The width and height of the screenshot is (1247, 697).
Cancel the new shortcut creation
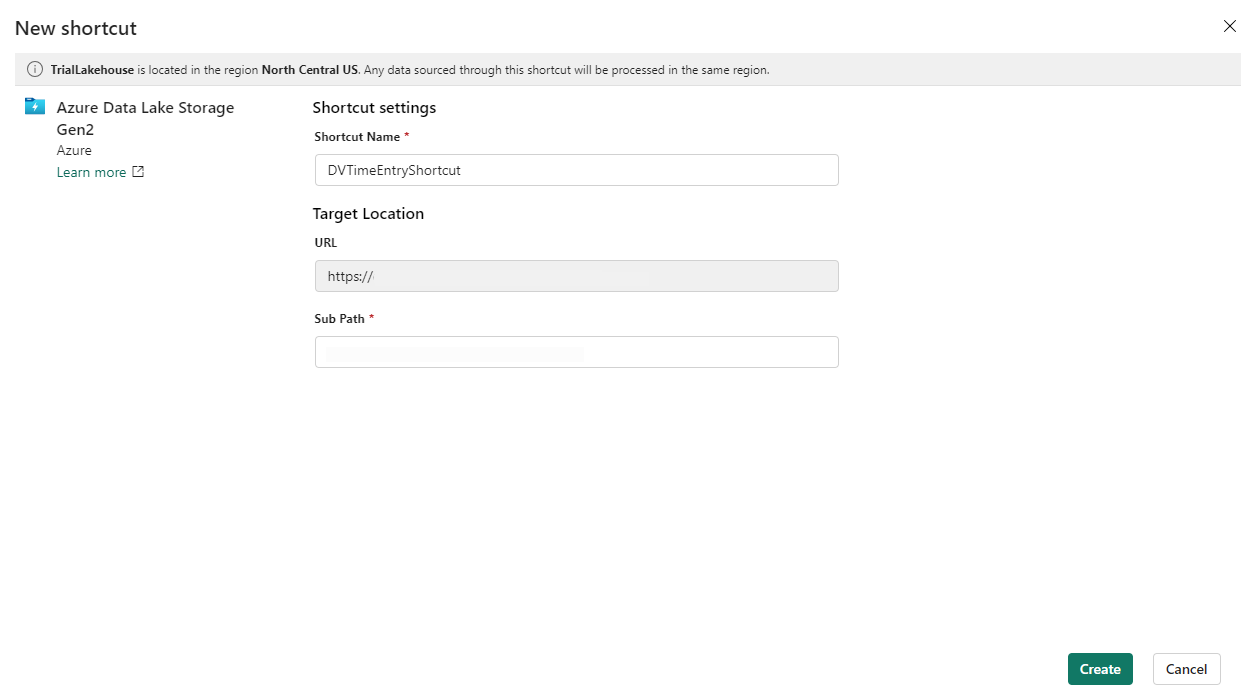click(x=1186, y=669)
